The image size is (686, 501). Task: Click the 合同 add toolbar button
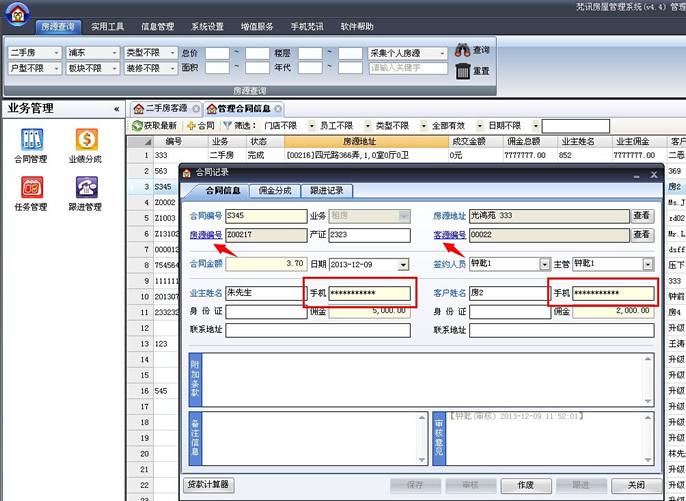pos(201,126)
